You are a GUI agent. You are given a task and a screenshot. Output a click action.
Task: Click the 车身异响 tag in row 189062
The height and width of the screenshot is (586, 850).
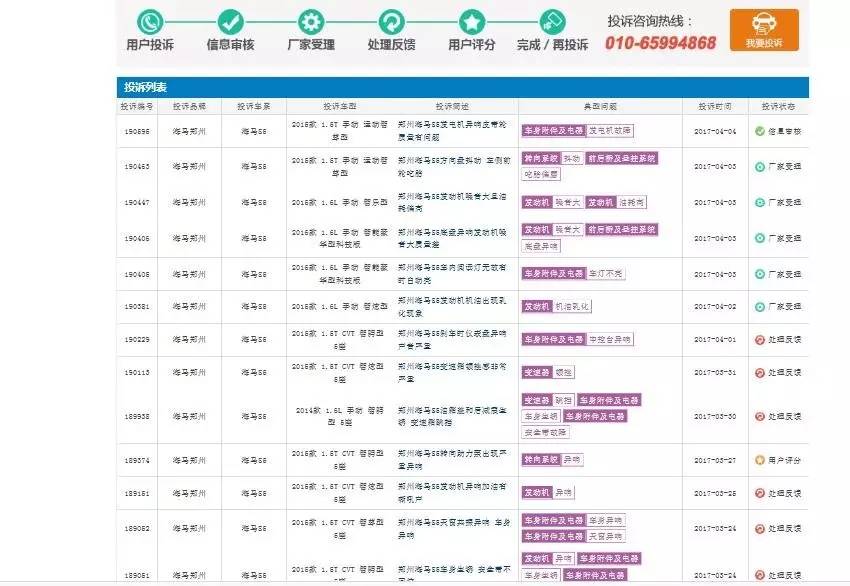click(606, 520)
